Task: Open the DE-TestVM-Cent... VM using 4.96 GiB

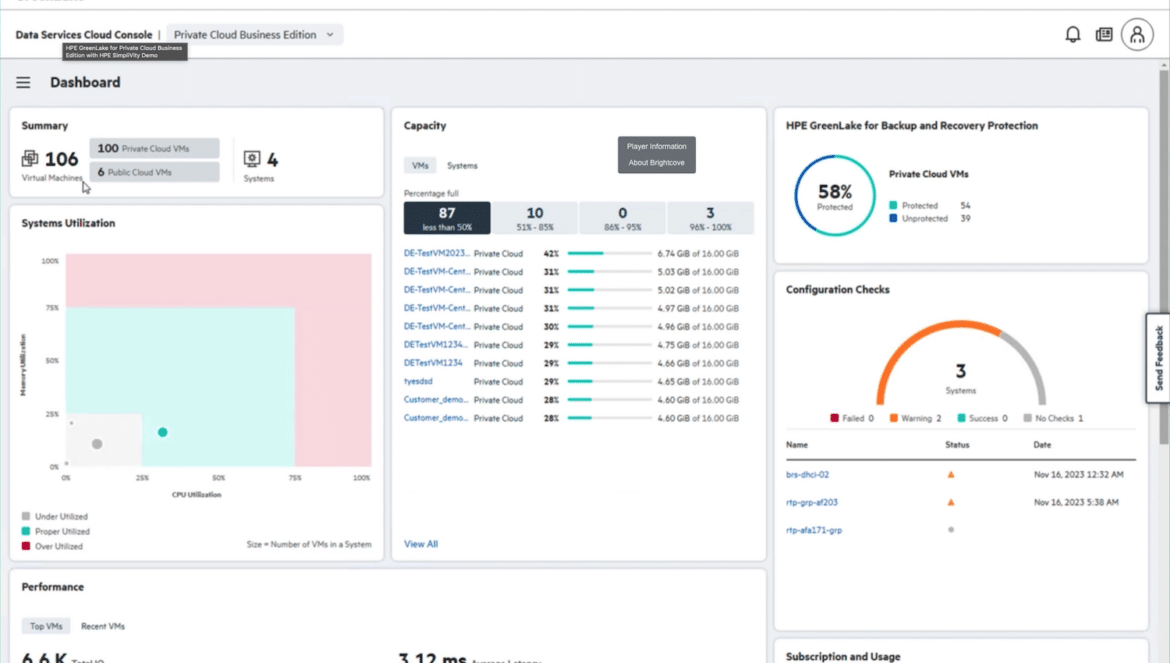Action: (x=437, y=327)
